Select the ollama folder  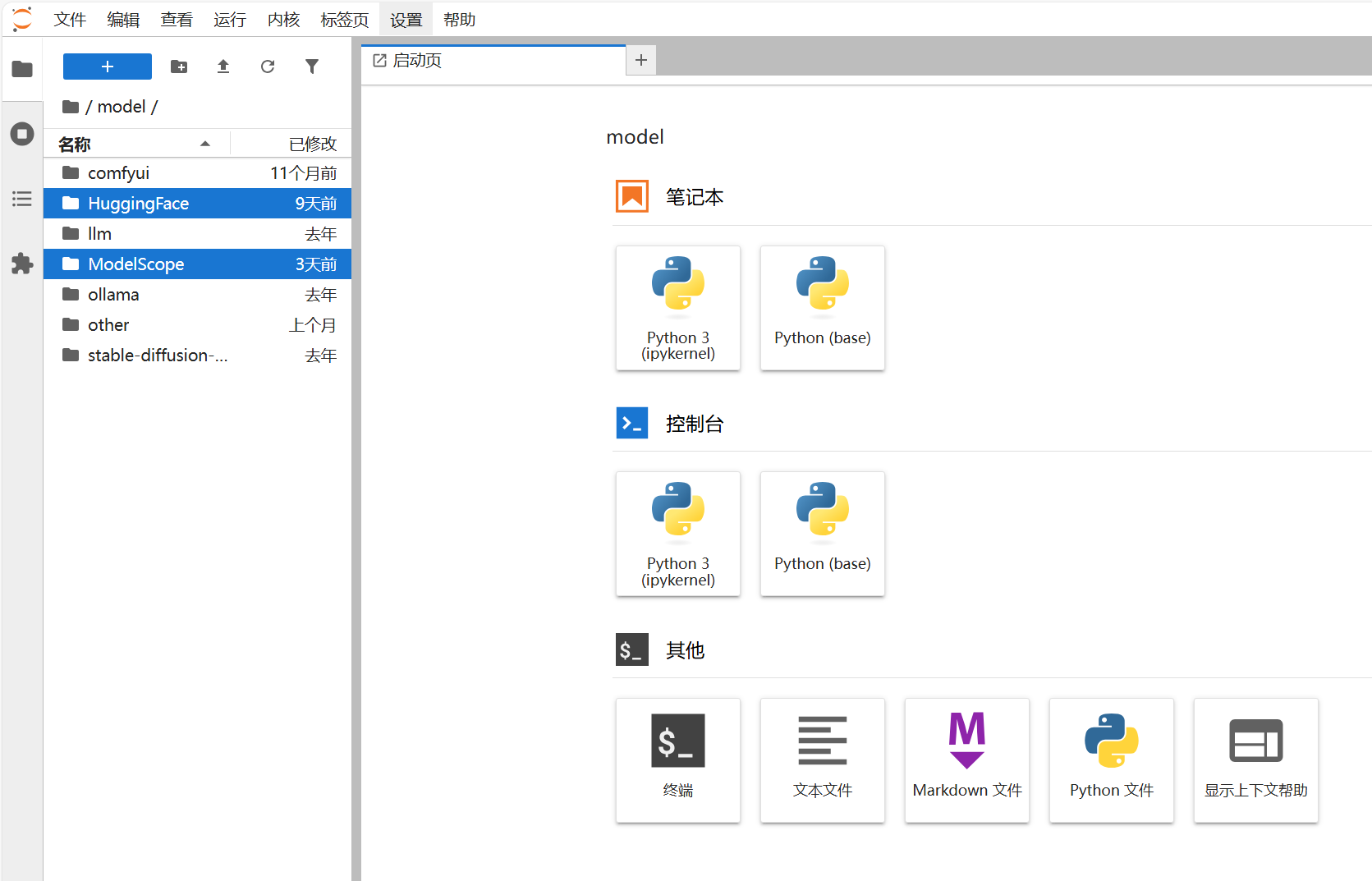point(113,295)
